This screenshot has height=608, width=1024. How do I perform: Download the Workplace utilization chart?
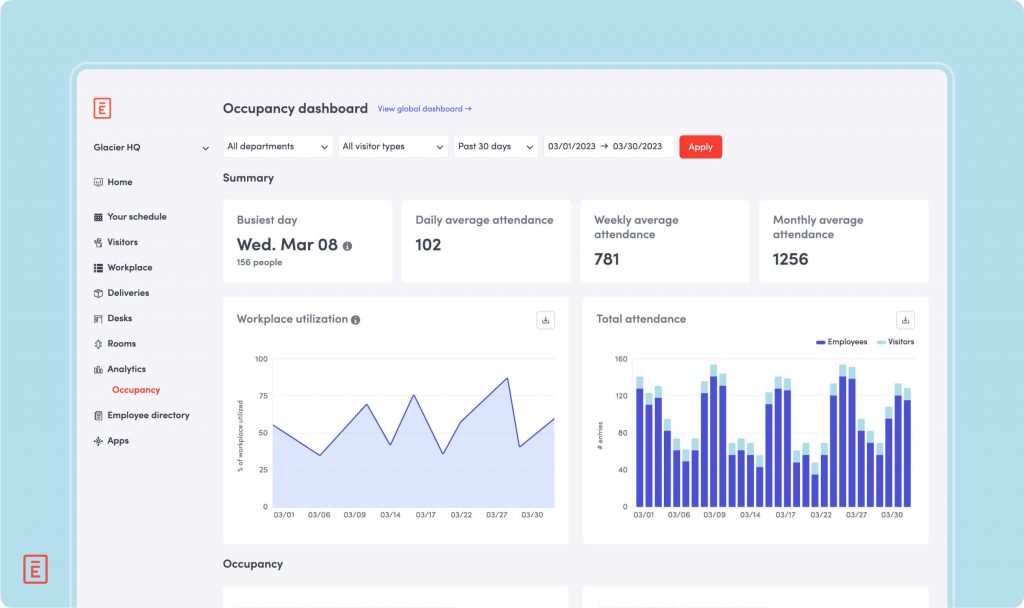tap(546, 320)
